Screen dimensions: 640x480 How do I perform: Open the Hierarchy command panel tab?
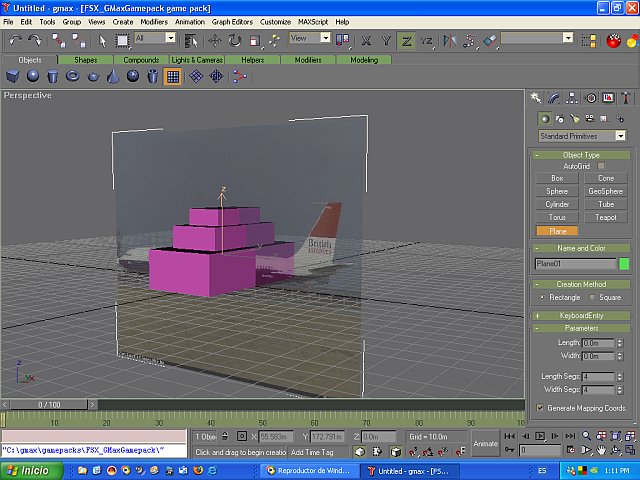pyautogui.click(x=573, y=98)
